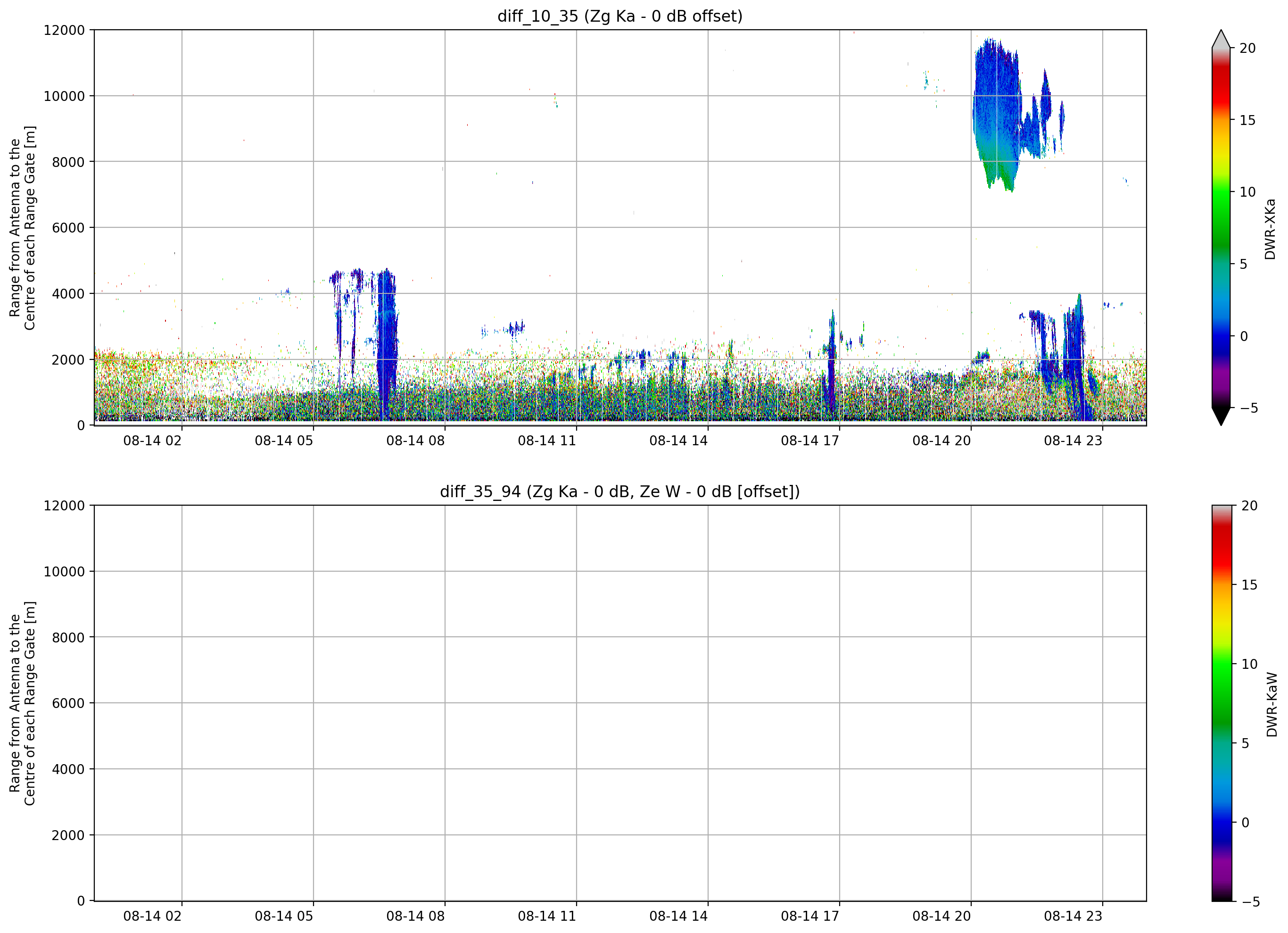The image size is (1288, 933).
Task: Click the upper extension arrow of DWR-XKa colorbar
Action: point(1221,39)
